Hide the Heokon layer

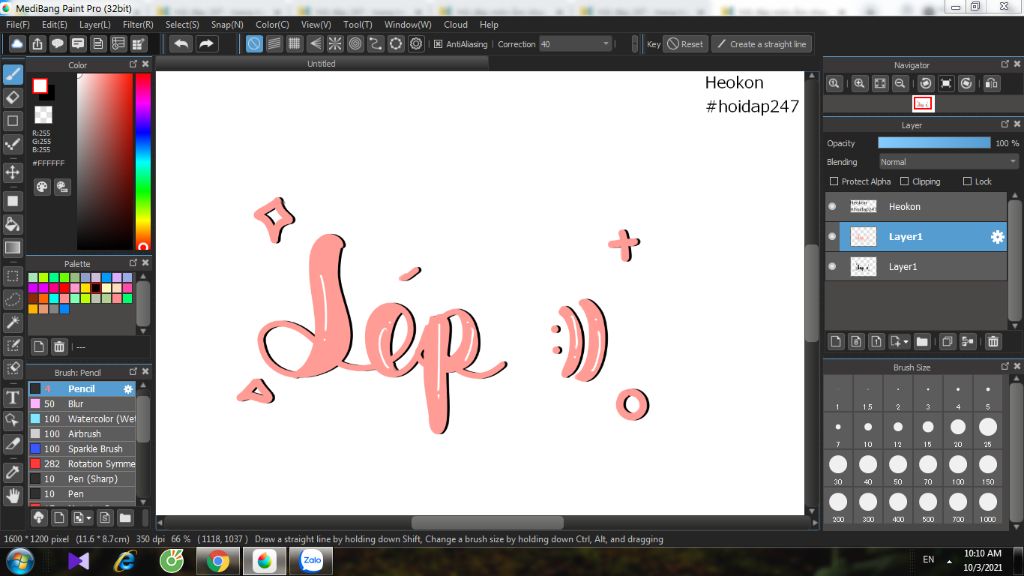(832, 206)
